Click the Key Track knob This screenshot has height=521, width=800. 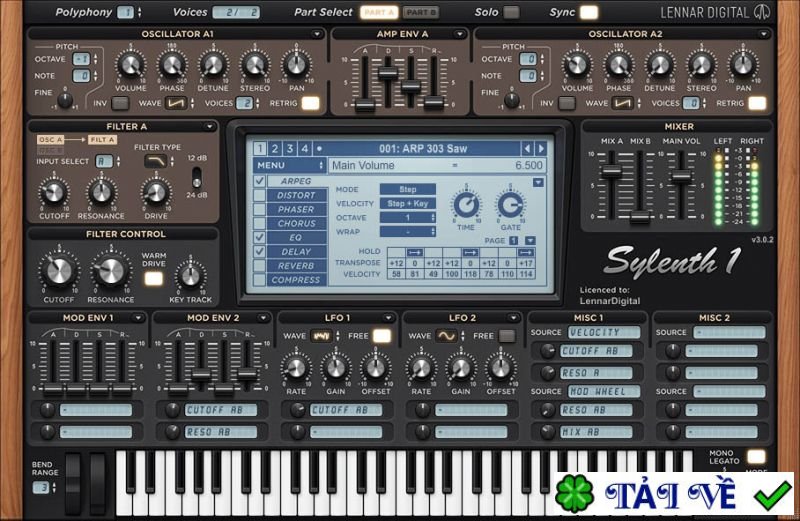(x=190, y=276)
